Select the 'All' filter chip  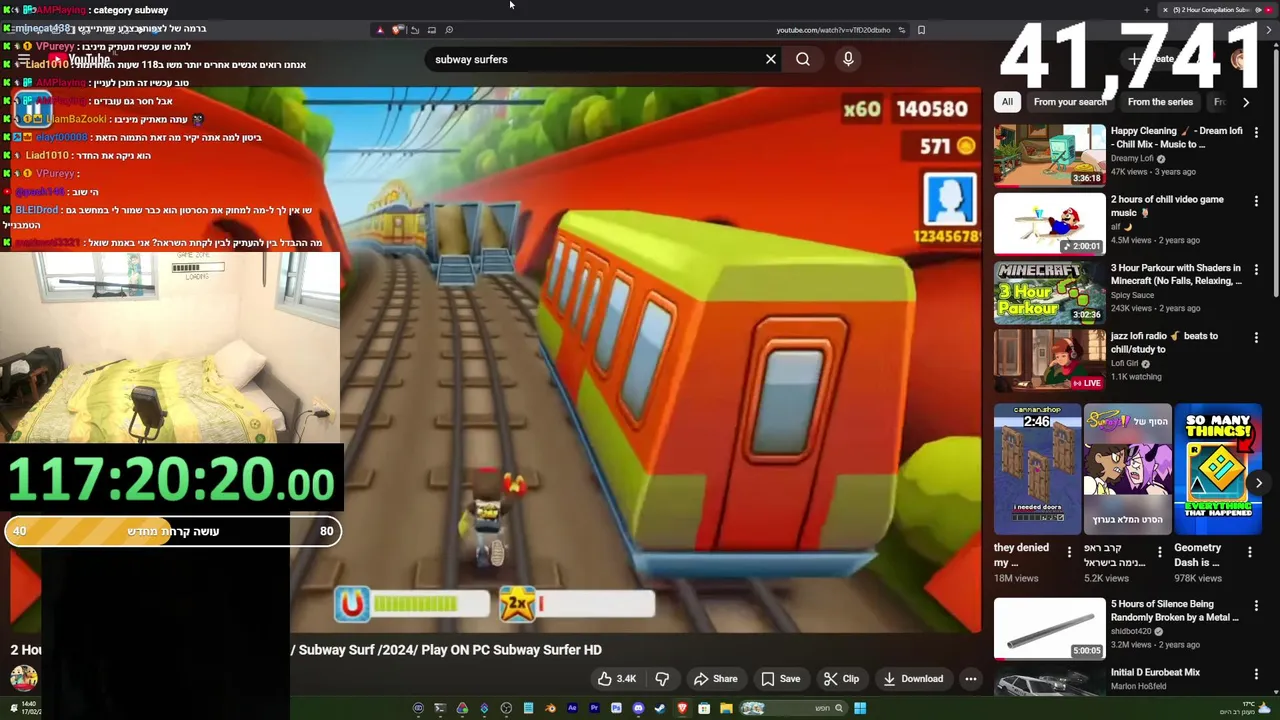pyautogui.click(x=1007, y=102)
